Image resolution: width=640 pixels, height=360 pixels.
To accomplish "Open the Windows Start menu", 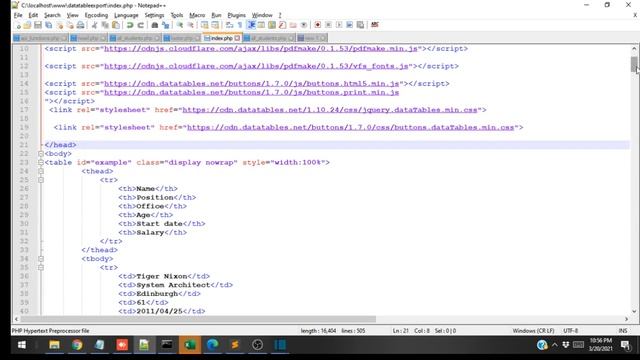I will 22,345.
